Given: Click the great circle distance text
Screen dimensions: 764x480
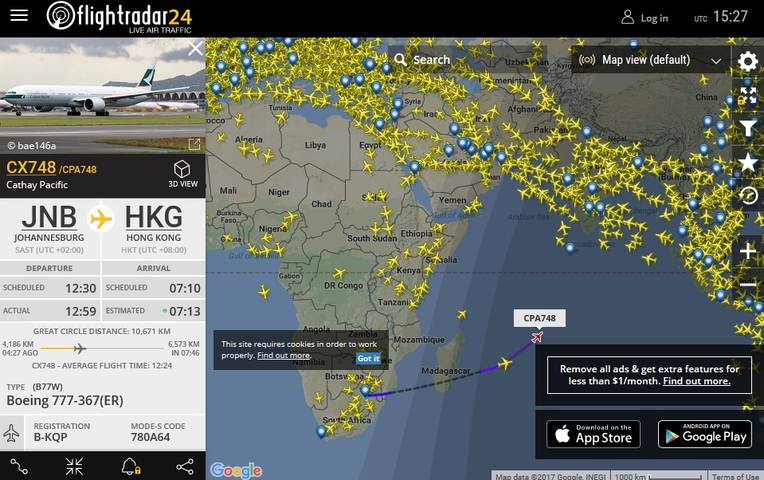Looking at the screenshot, I should tap(102, 331).
